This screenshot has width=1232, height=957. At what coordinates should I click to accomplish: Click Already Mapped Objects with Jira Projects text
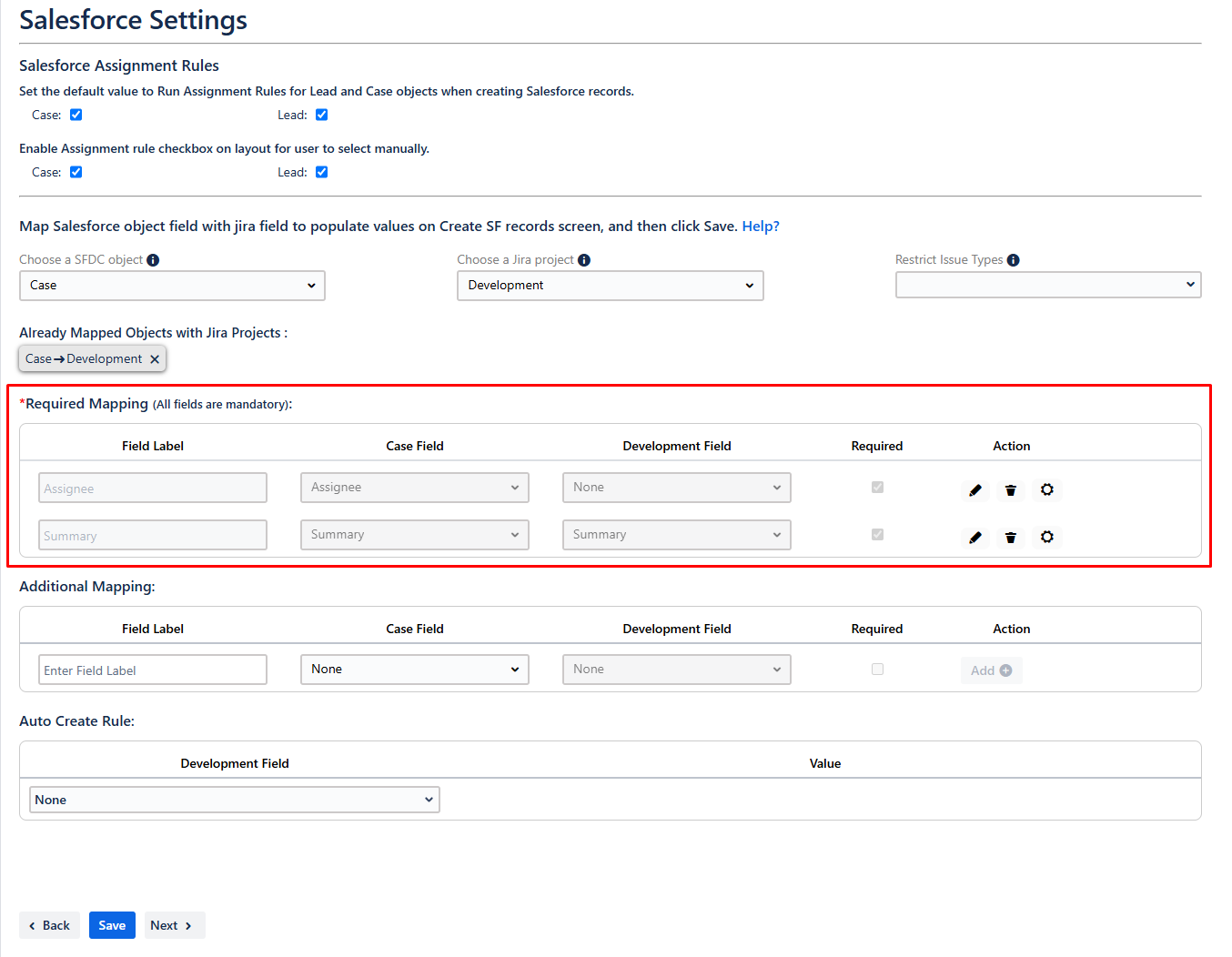(153, 333)
